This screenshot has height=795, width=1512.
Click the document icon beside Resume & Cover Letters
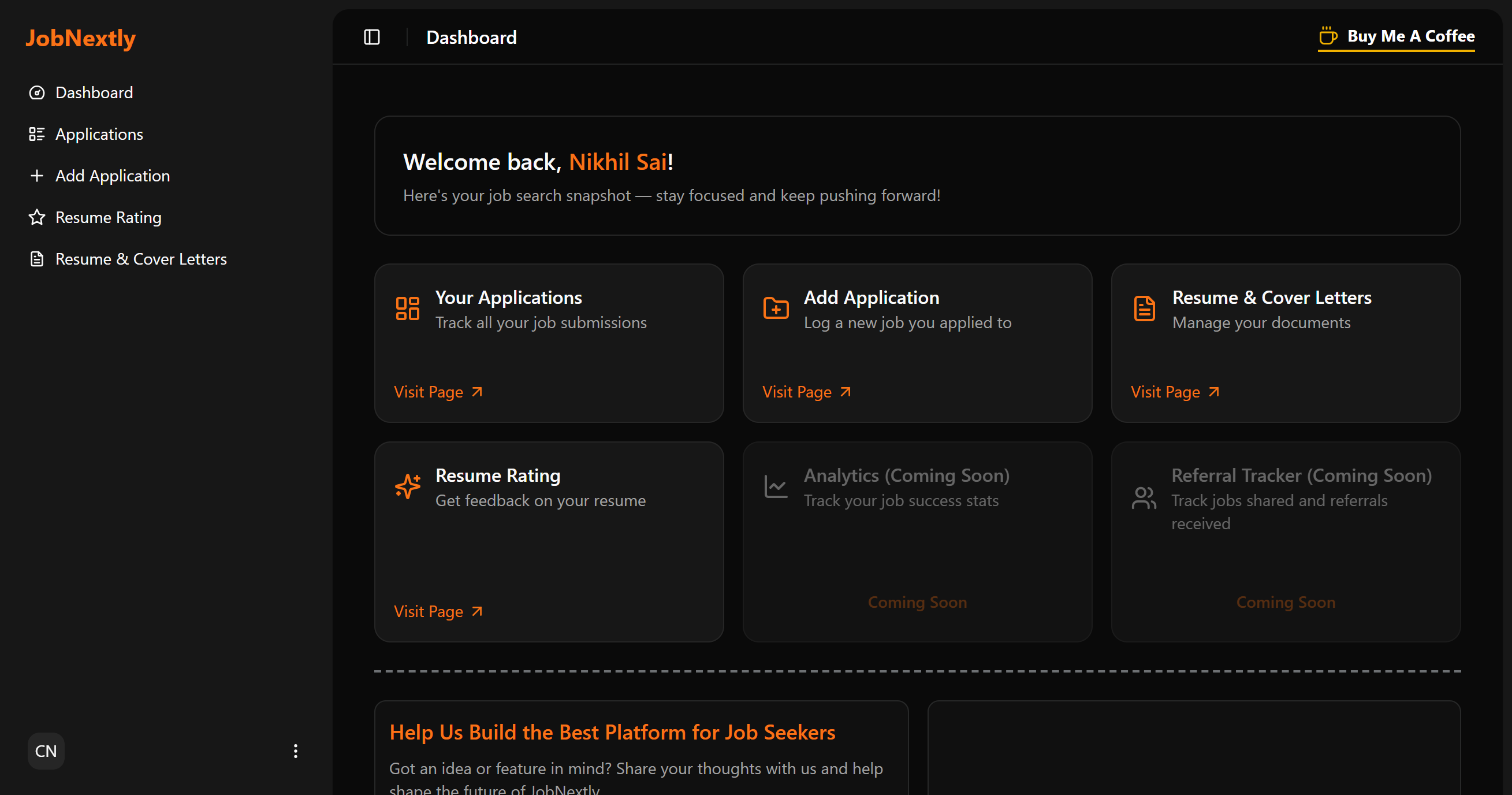[37, 259]
